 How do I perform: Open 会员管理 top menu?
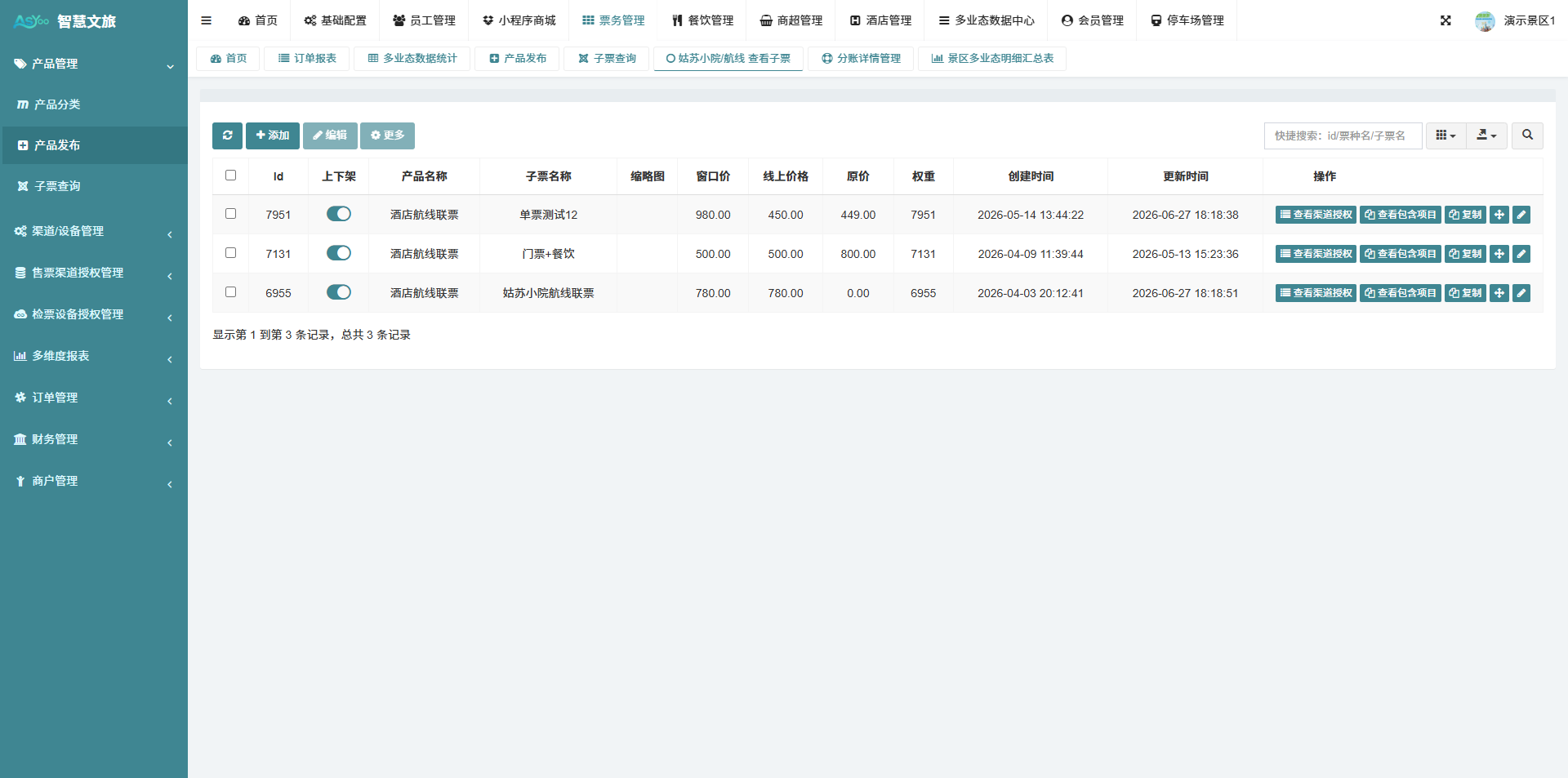1093,20
